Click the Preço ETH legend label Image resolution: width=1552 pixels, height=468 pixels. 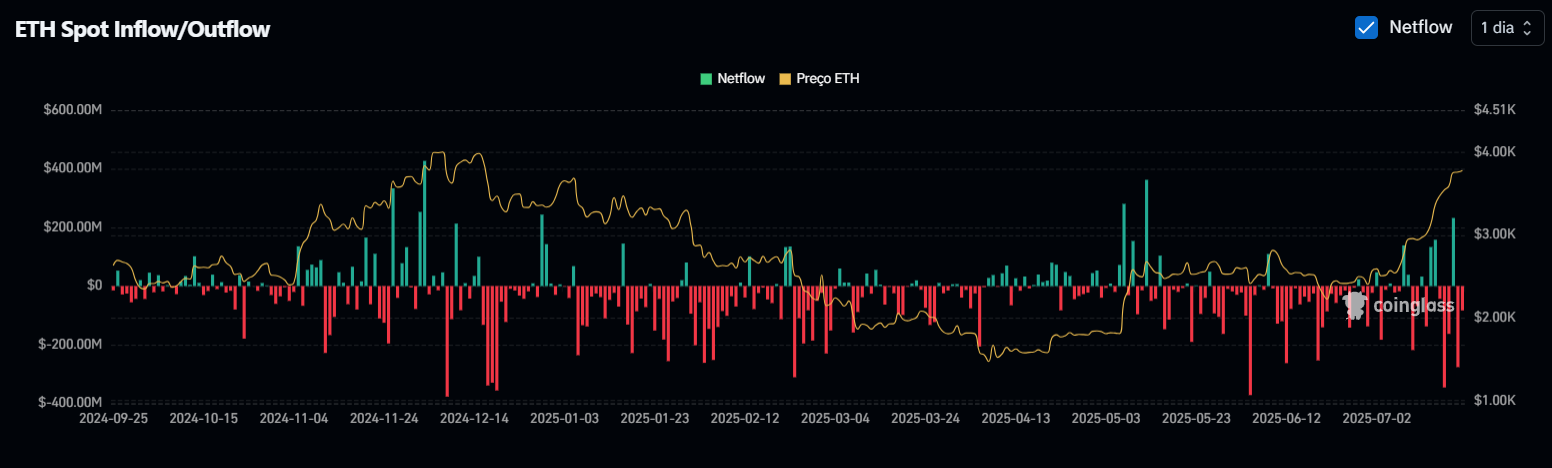point(828,78)
